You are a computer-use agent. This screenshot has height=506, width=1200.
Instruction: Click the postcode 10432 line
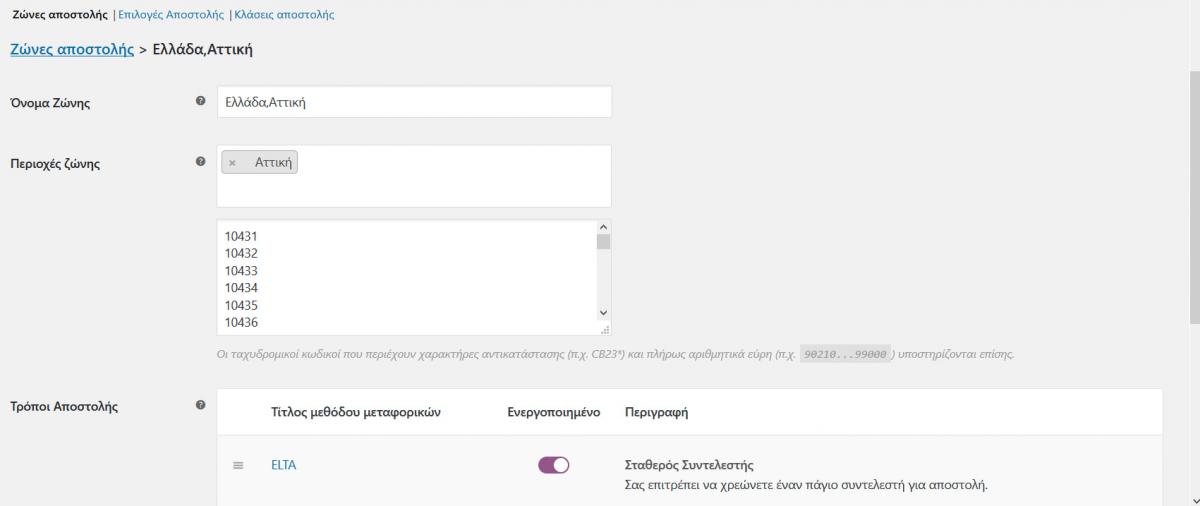241,254
